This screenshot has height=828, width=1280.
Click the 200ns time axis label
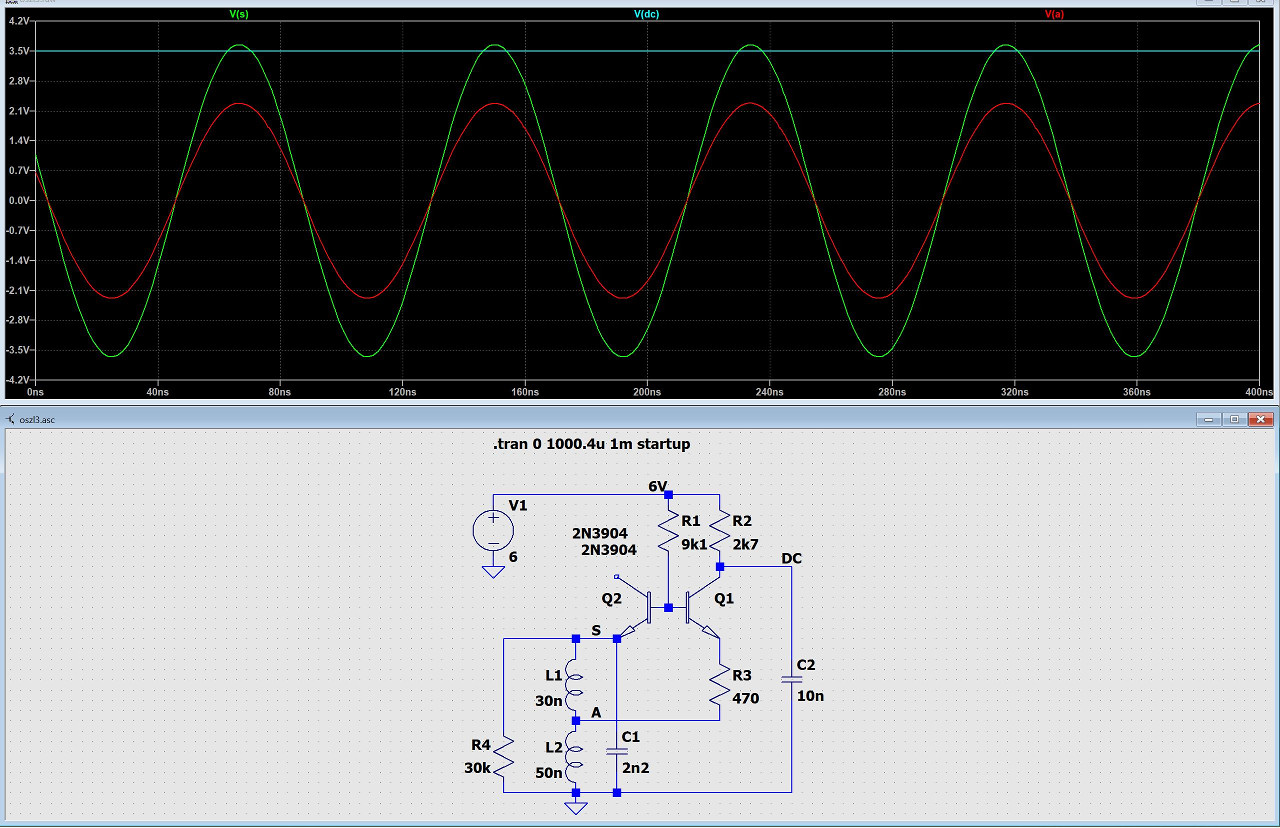coord(647,393)
